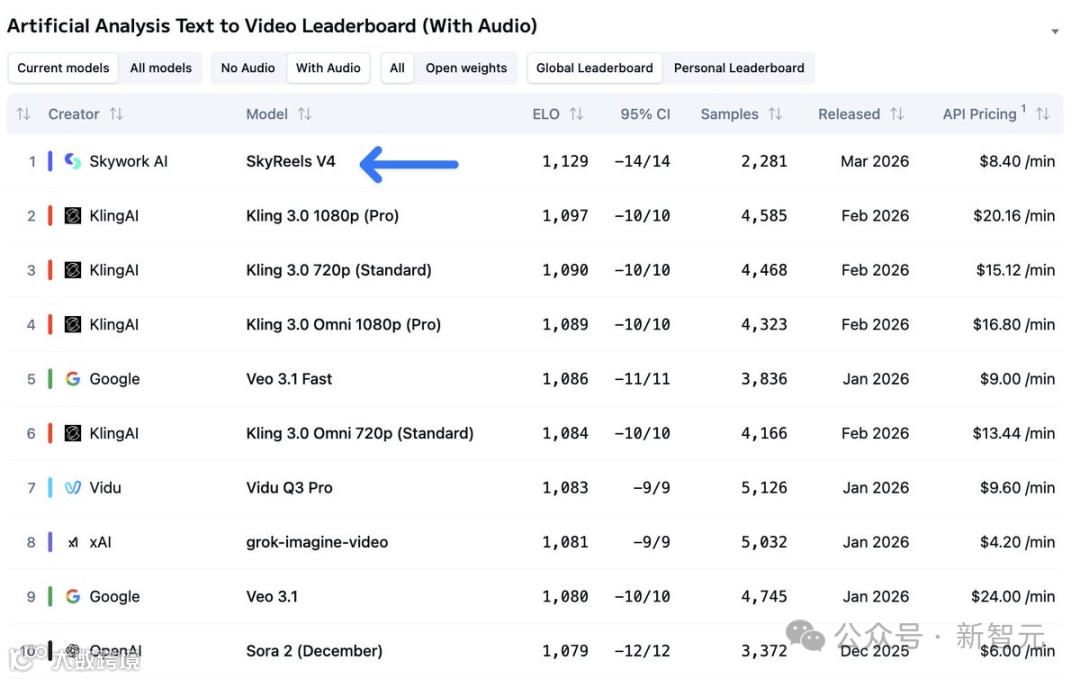Show the Global Leaderboard
This screenshot has height=679, width=1080.
594,68
